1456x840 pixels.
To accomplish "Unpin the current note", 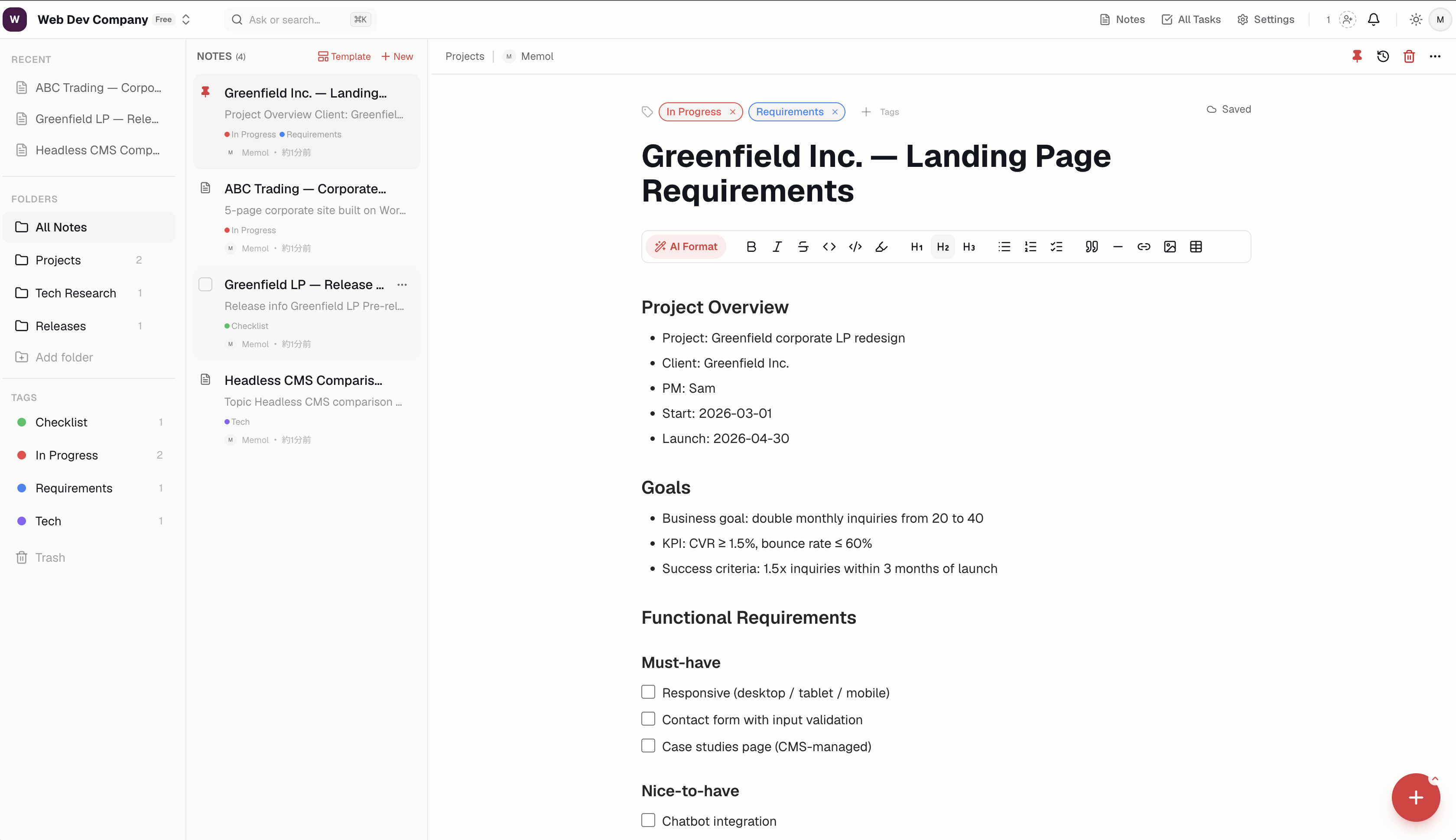I will (x=1357, y=56).
